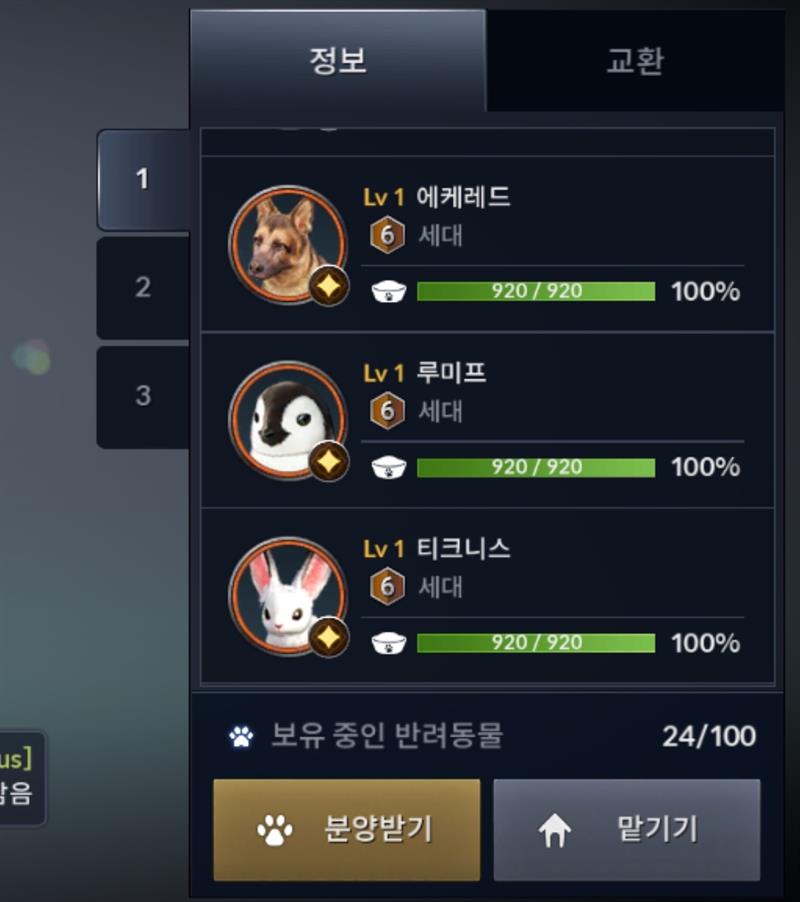Select pet group tab 2
Screen dimensions: 800x902
[x=143, y=287]
